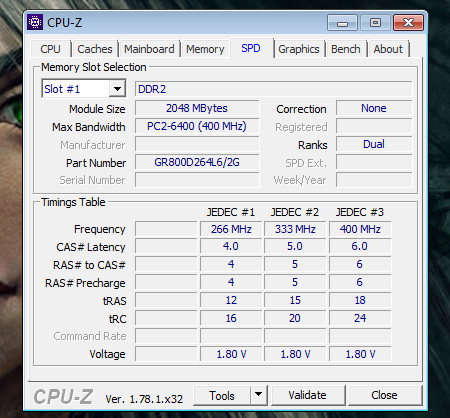This screenshot has width=450, height=418.
Task: Click the 400 MHz frequency cell in timings
Action: coord(360,229)
